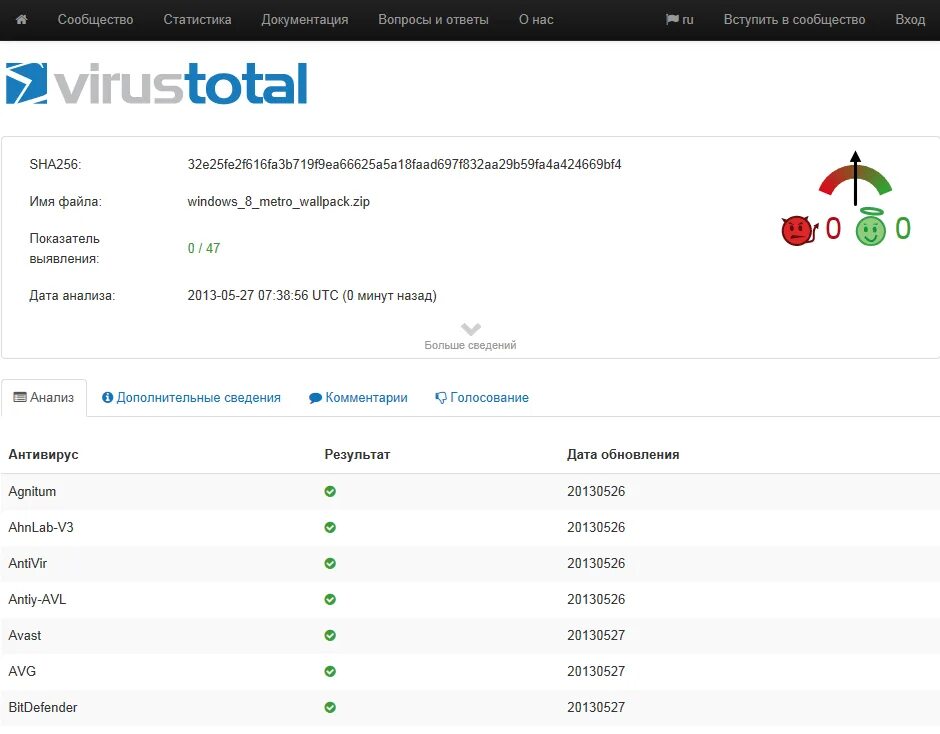Screen dimensions: 940x734
Task: Click the red-green reputation gauge
Action: click(x=855, y=179)
